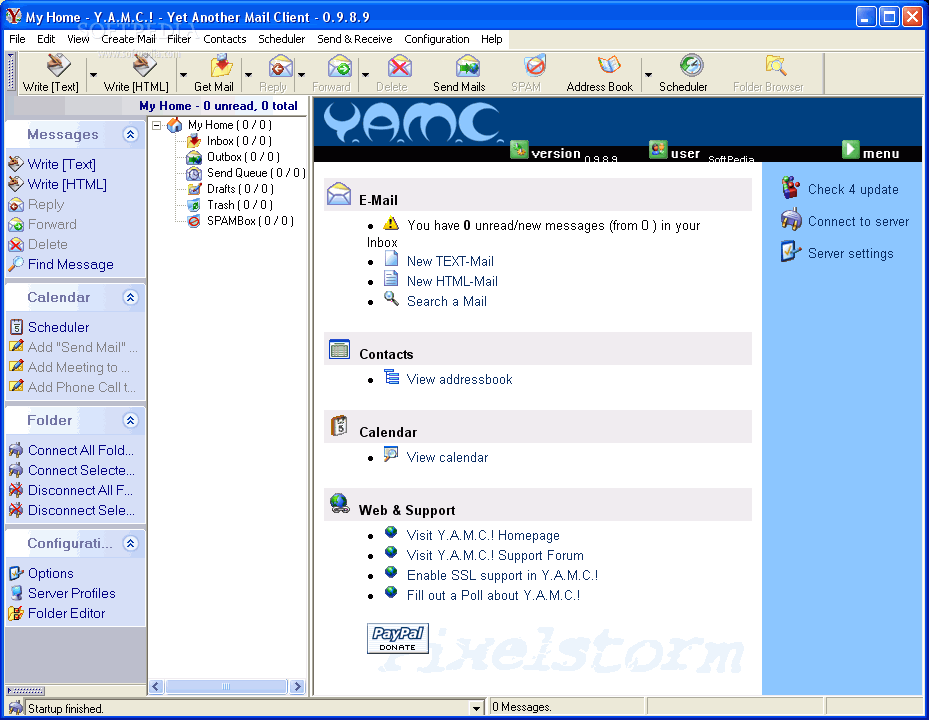The width and height of the screenshot is (929, 720).
Task: Click the SPAM toolbar icon
Action: [534, 65]
